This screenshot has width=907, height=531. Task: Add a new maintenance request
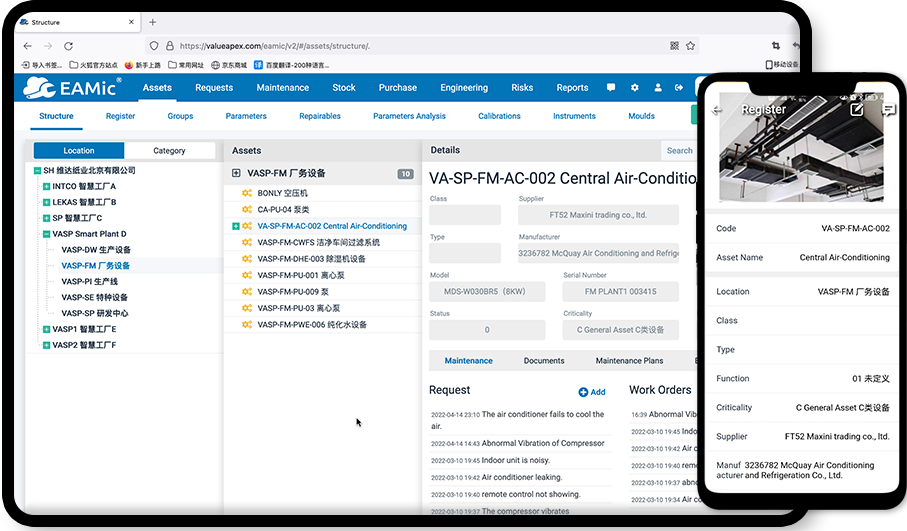pyautogui.click(x=592, y=392)
